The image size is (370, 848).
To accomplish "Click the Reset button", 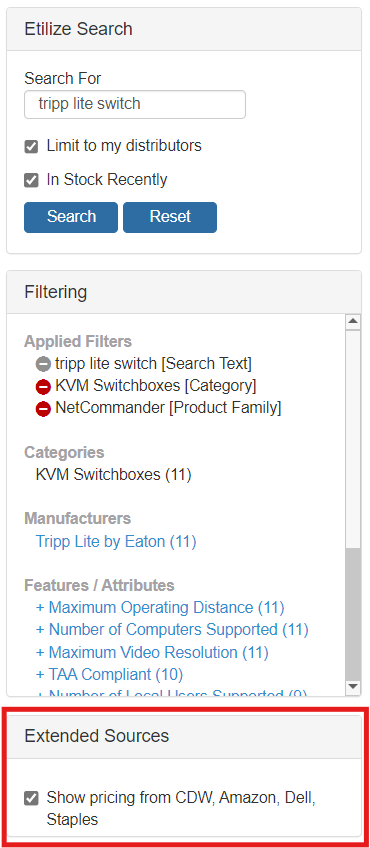I will coord(170,217).
